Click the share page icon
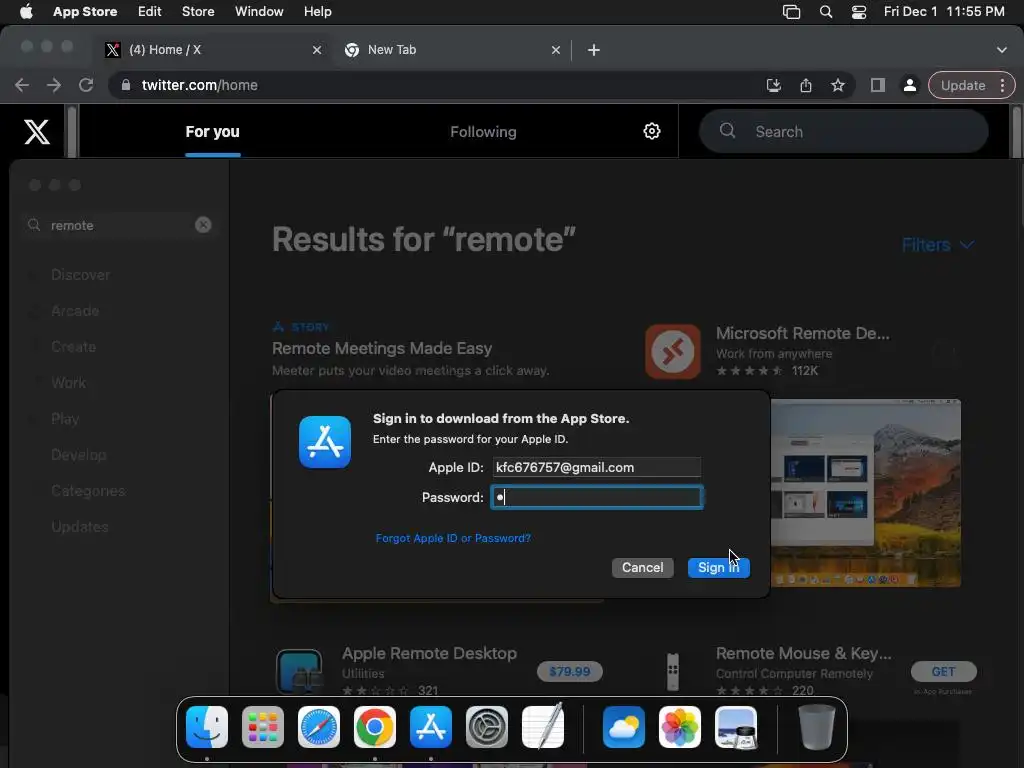 pyautogui.click(x=806, y=85)
